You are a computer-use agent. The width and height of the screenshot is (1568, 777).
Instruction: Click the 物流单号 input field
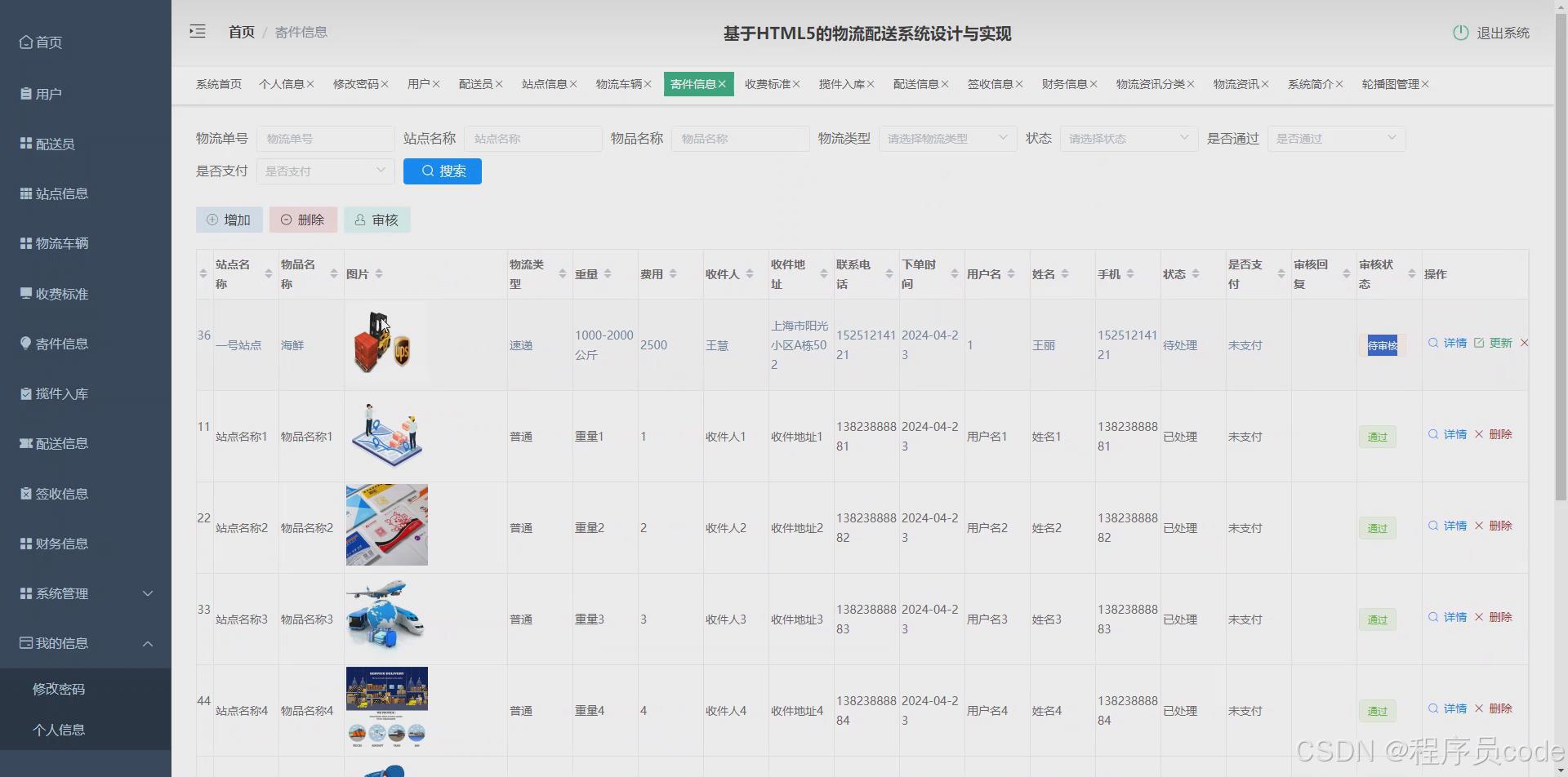pyautogui.click(x=324, y=138)
